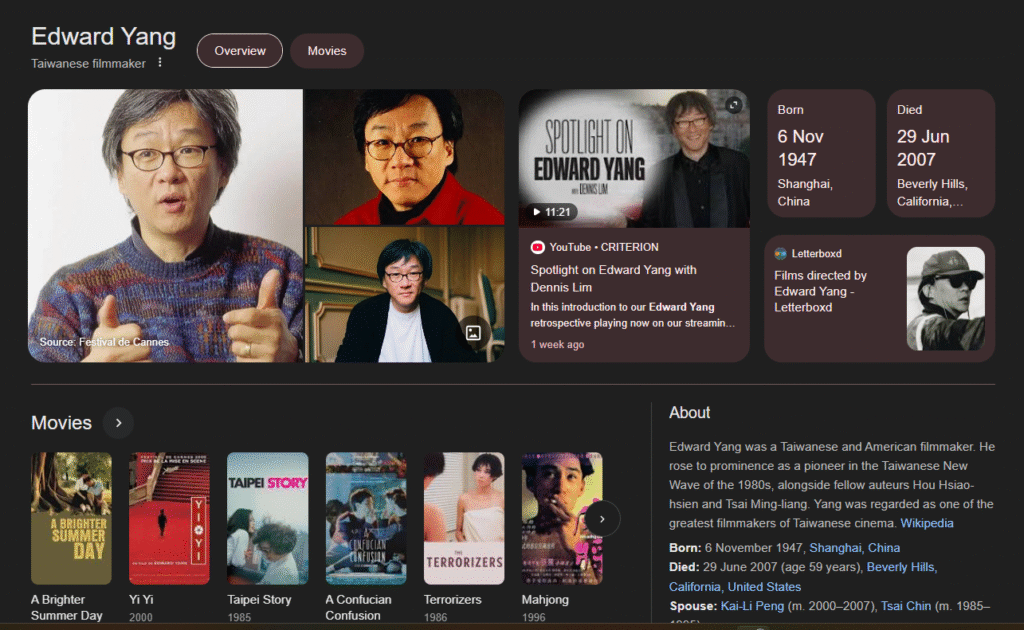Expand Movies section with arrow button
Screen dimensions: 1024x630
coord(118,423)
